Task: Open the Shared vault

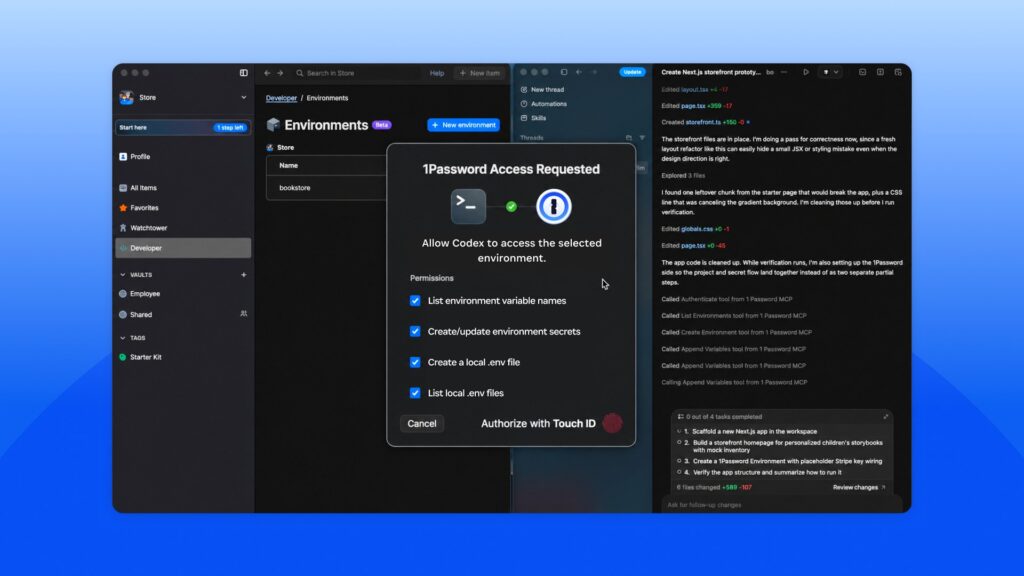Action: pyautogui.click(x=135, y=315)
